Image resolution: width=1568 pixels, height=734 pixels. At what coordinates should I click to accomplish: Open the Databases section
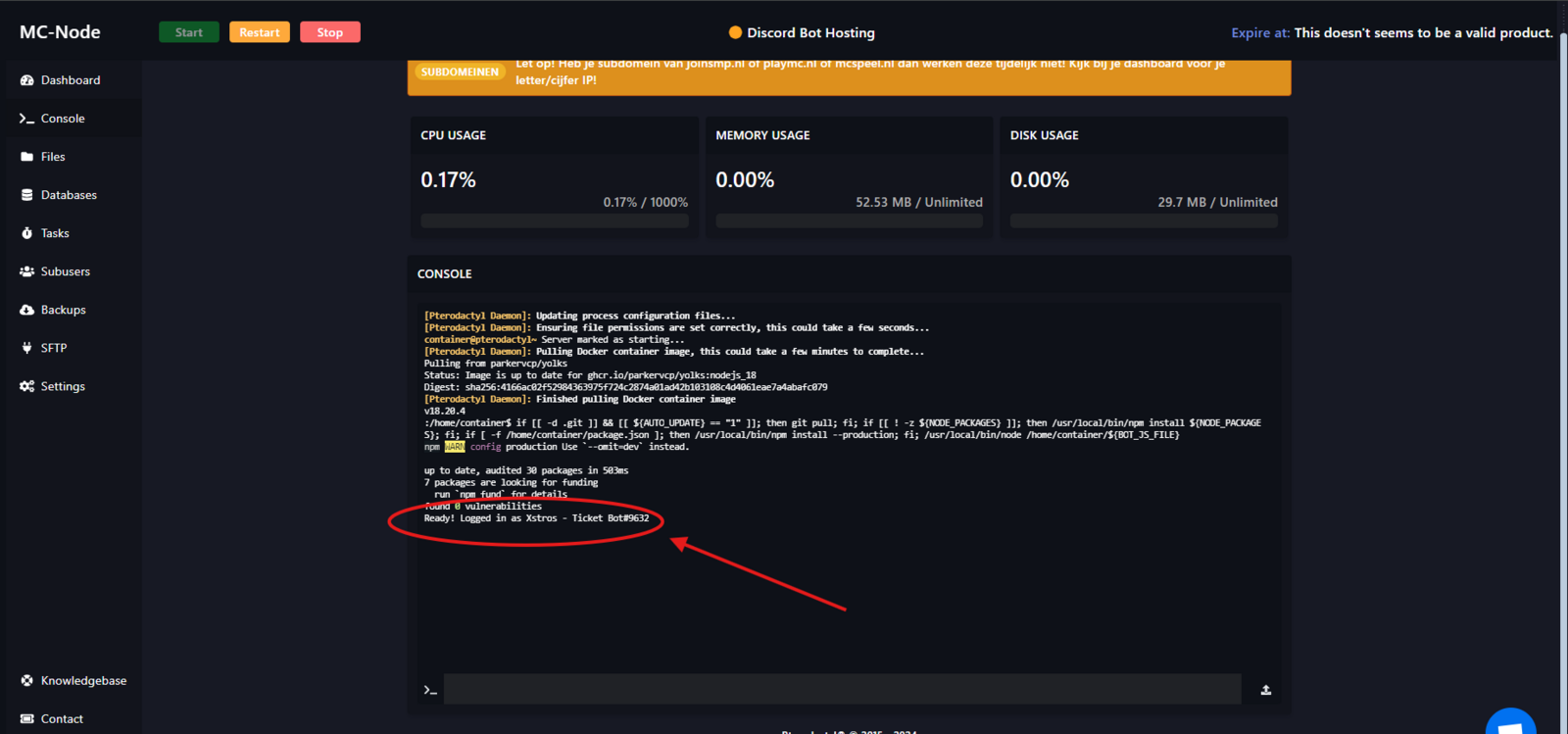(71, 195)
